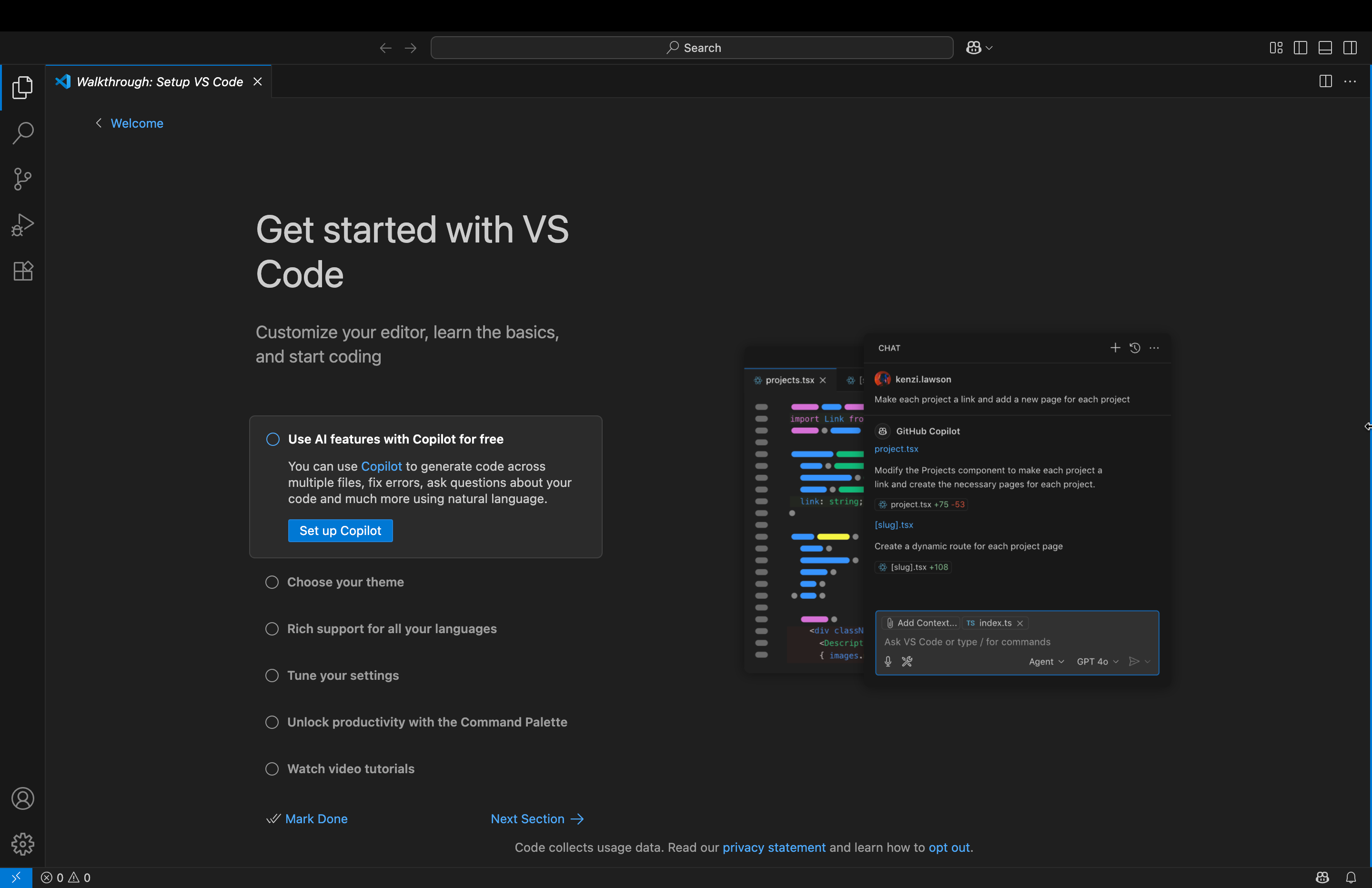Mark the Command Palette step circle
The height and width of the screenshot is (888, 1372).
[x=272, y=723]
